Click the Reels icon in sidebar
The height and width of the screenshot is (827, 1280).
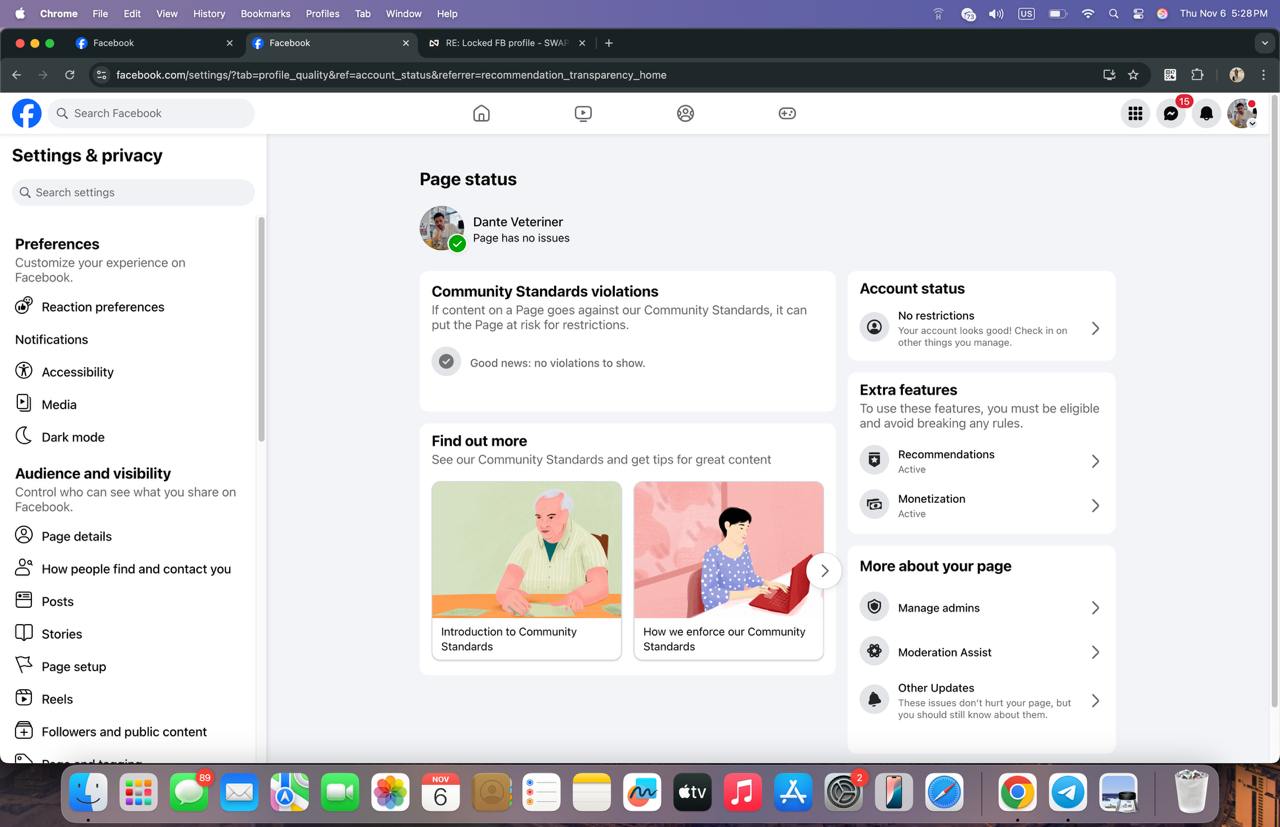tap(24, 698)
